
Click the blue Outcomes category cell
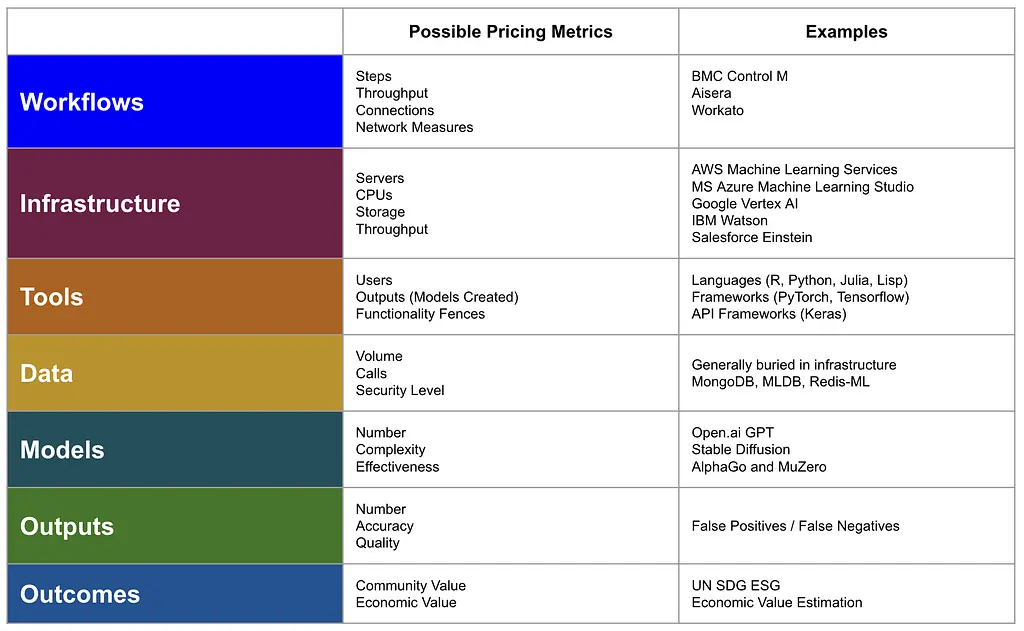pos(175,594)
